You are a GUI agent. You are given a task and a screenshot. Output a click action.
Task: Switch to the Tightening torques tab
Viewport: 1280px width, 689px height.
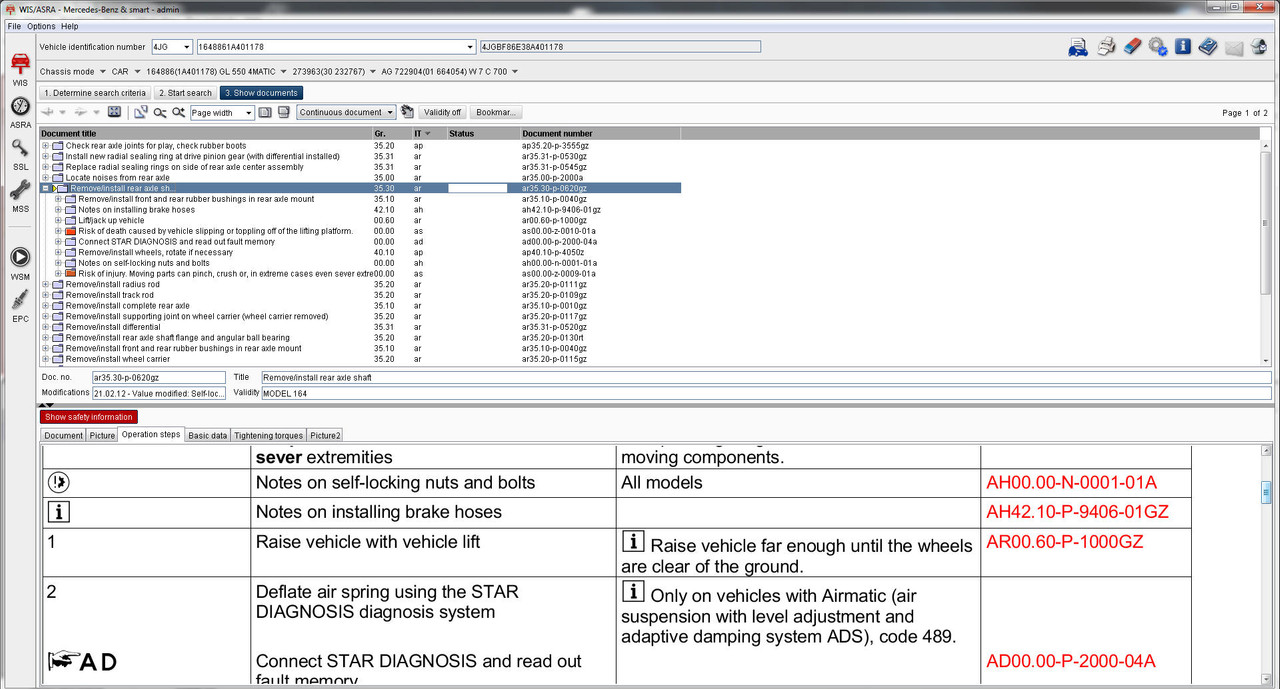click(x=268, y=435)
